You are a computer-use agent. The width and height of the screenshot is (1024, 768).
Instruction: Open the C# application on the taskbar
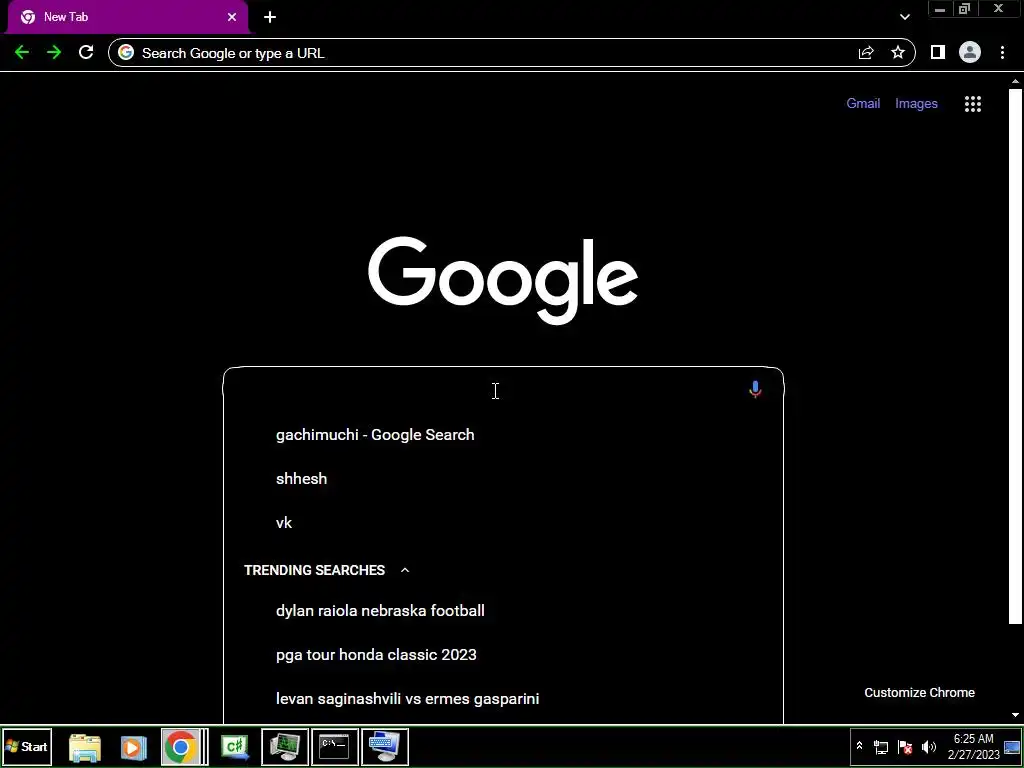(235, 747)
